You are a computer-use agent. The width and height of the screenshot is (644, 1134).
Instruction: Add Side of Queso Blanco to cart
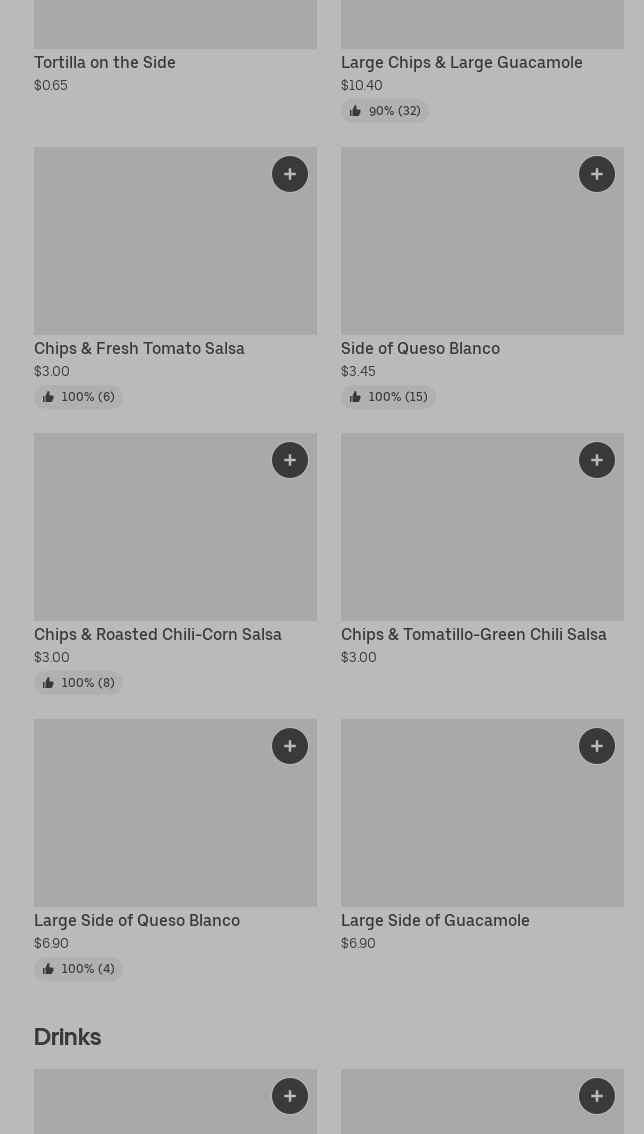tap(597, 174)
